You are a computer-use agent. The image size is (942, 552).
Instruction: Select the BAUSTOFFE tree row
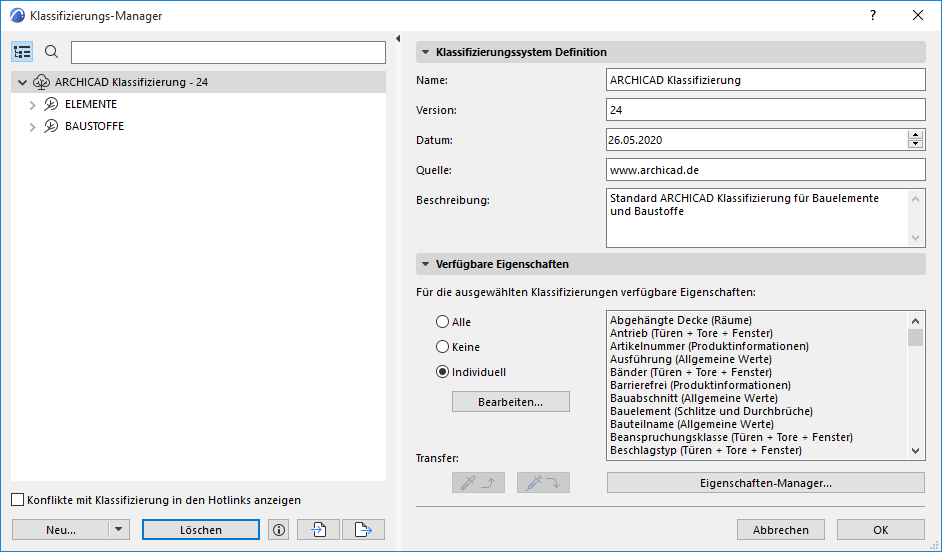[x=198, y=126]
